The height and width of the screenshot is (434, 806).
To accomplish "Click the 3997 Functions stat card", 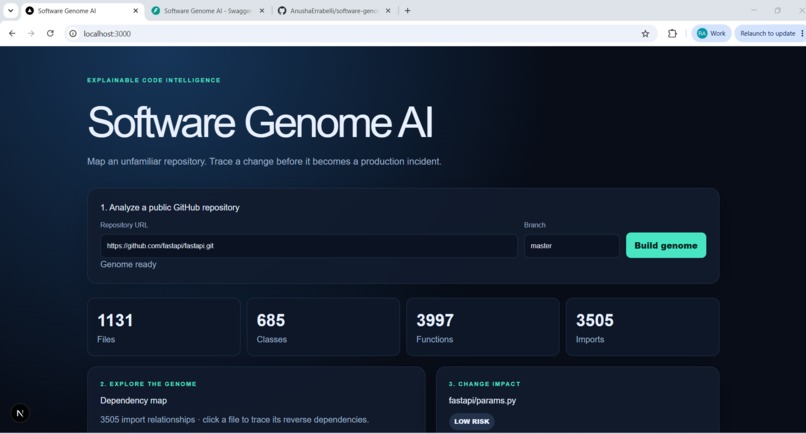I will (483, 327).
